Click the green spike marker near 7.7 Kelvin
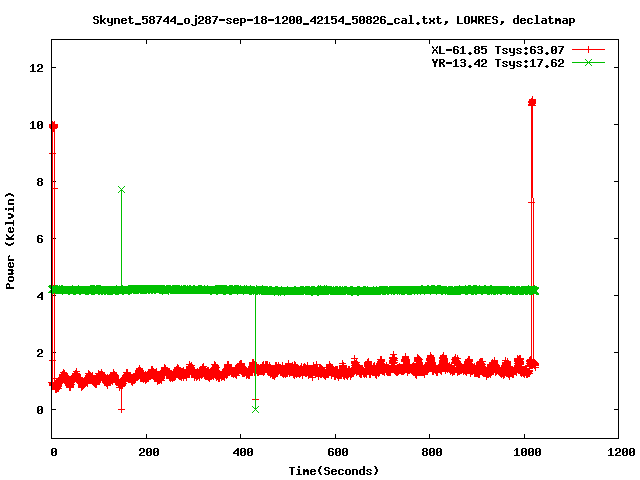The width and height of the screenshot is (640, 480). [x=121, y=190]
